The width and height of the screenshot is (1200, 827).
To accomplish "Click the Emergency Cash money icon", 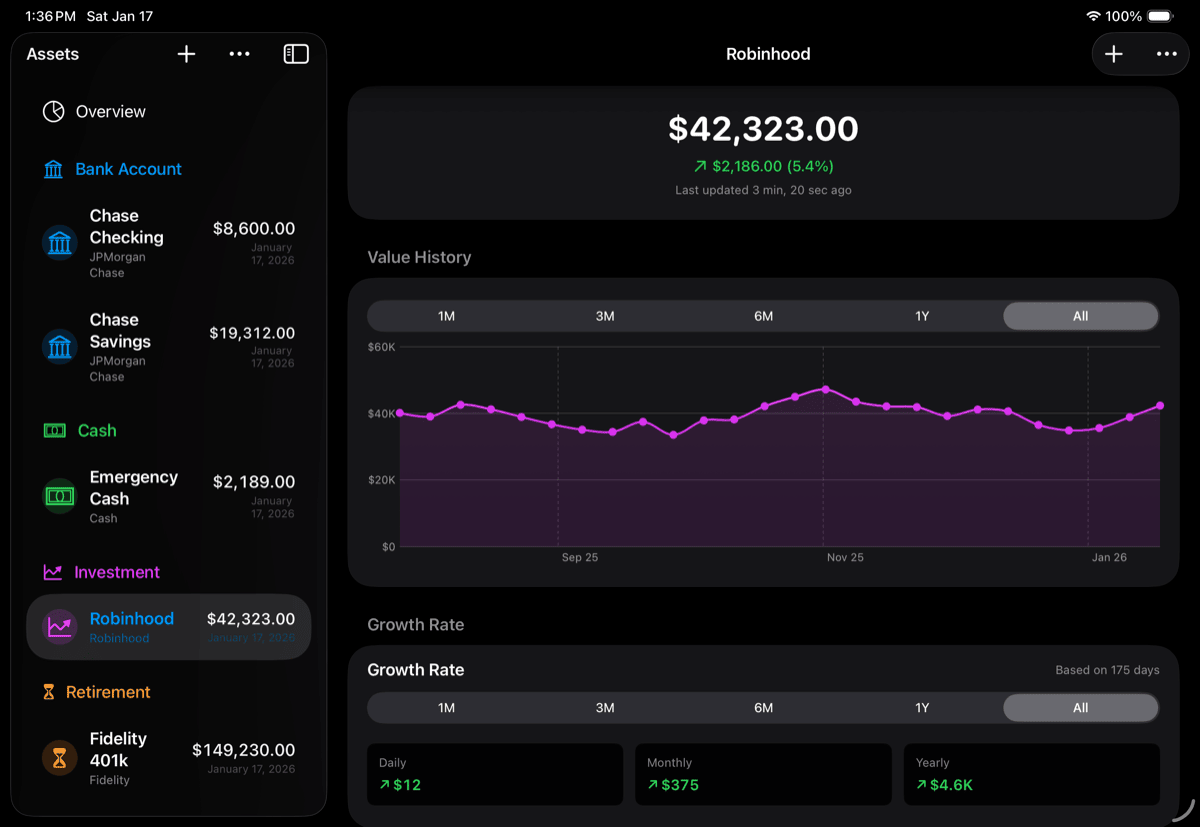I will [x=59, y=495].
